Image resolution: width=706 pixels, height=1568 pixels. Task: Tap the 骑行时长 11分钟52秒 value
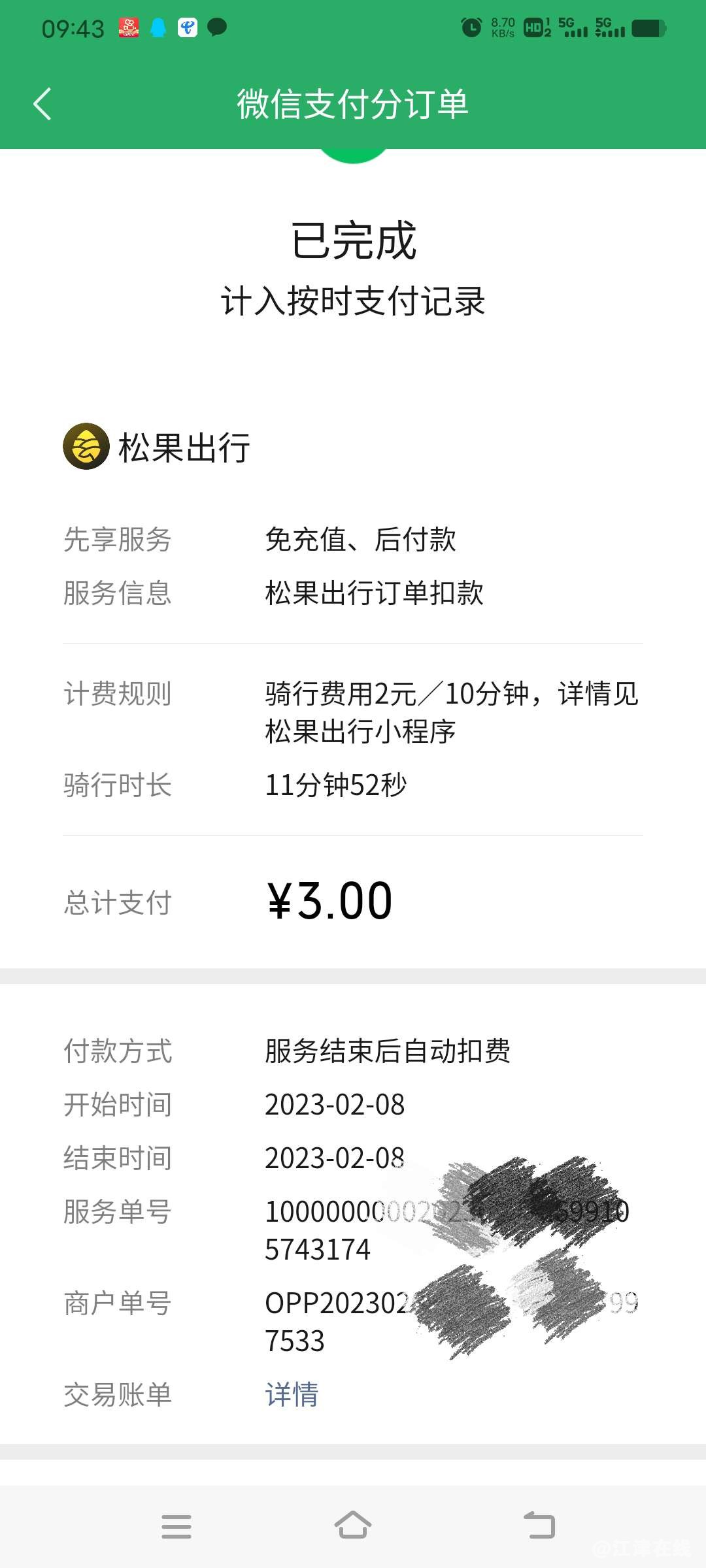click(336, 785)
